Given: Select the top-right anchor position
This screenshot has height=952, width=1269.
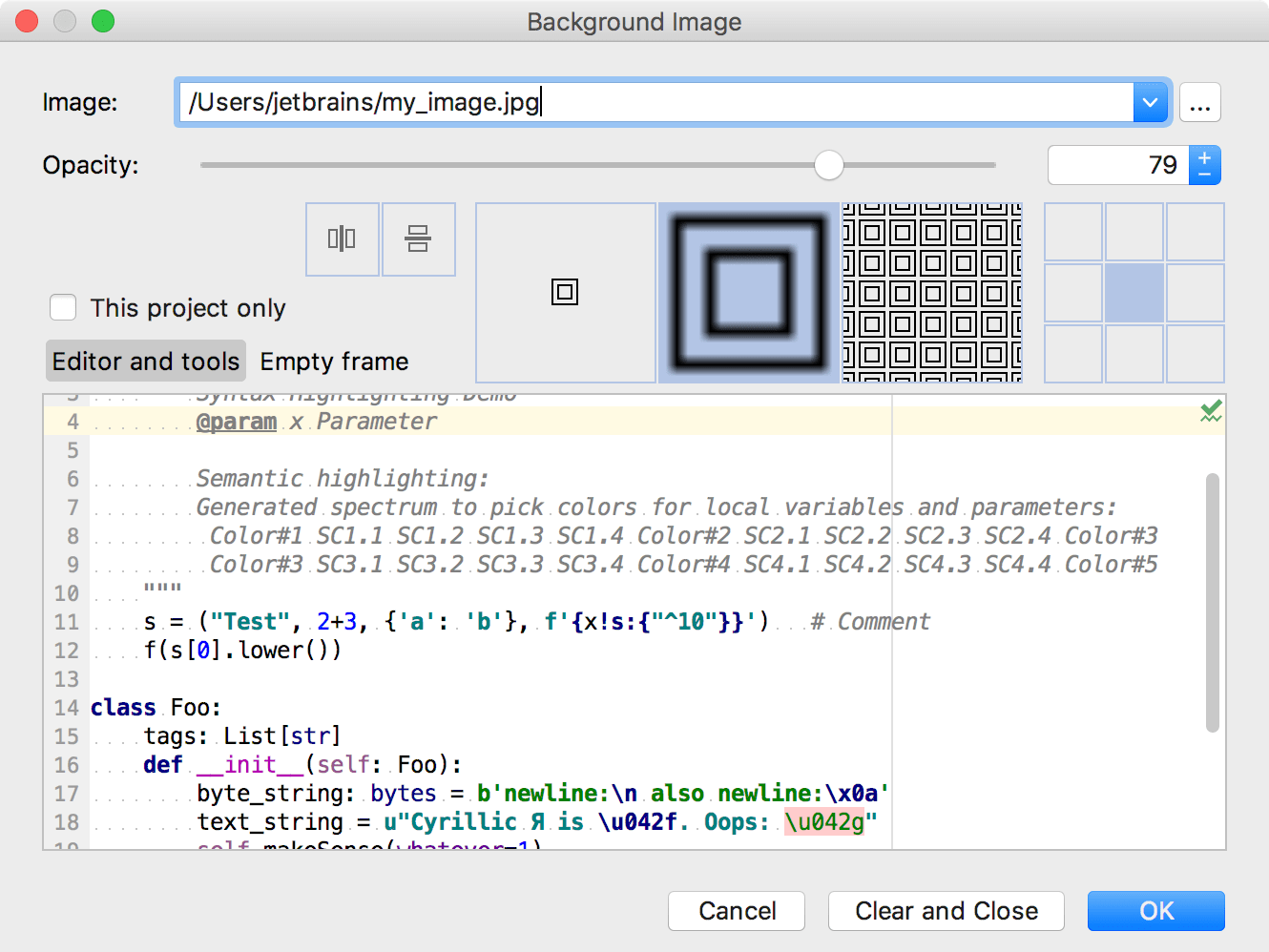Looking at the screenshot, I should pyautogui.click(x=1196, y=232).
